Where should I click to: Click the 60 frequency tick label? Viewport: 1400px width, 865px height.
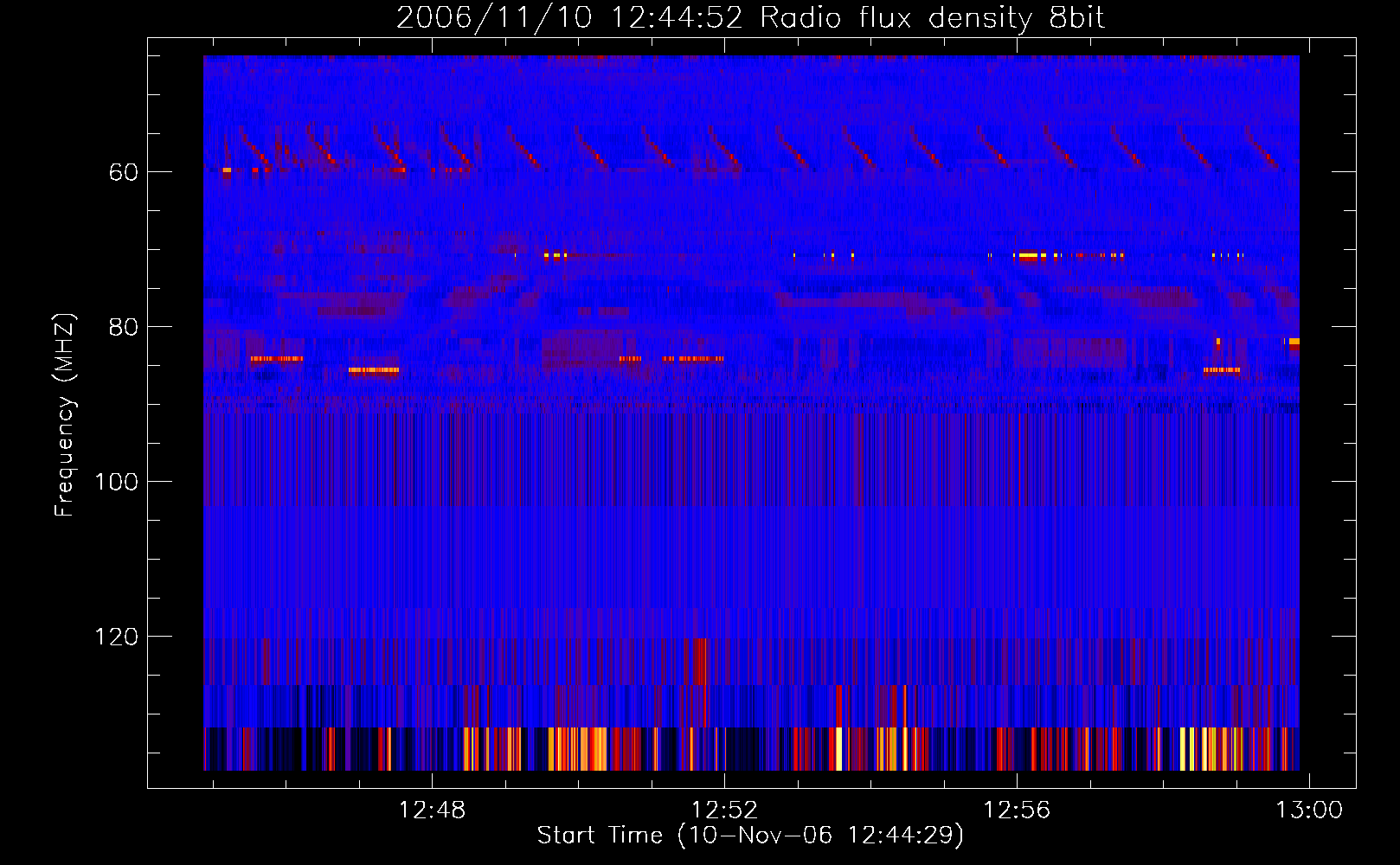[124, 172]
